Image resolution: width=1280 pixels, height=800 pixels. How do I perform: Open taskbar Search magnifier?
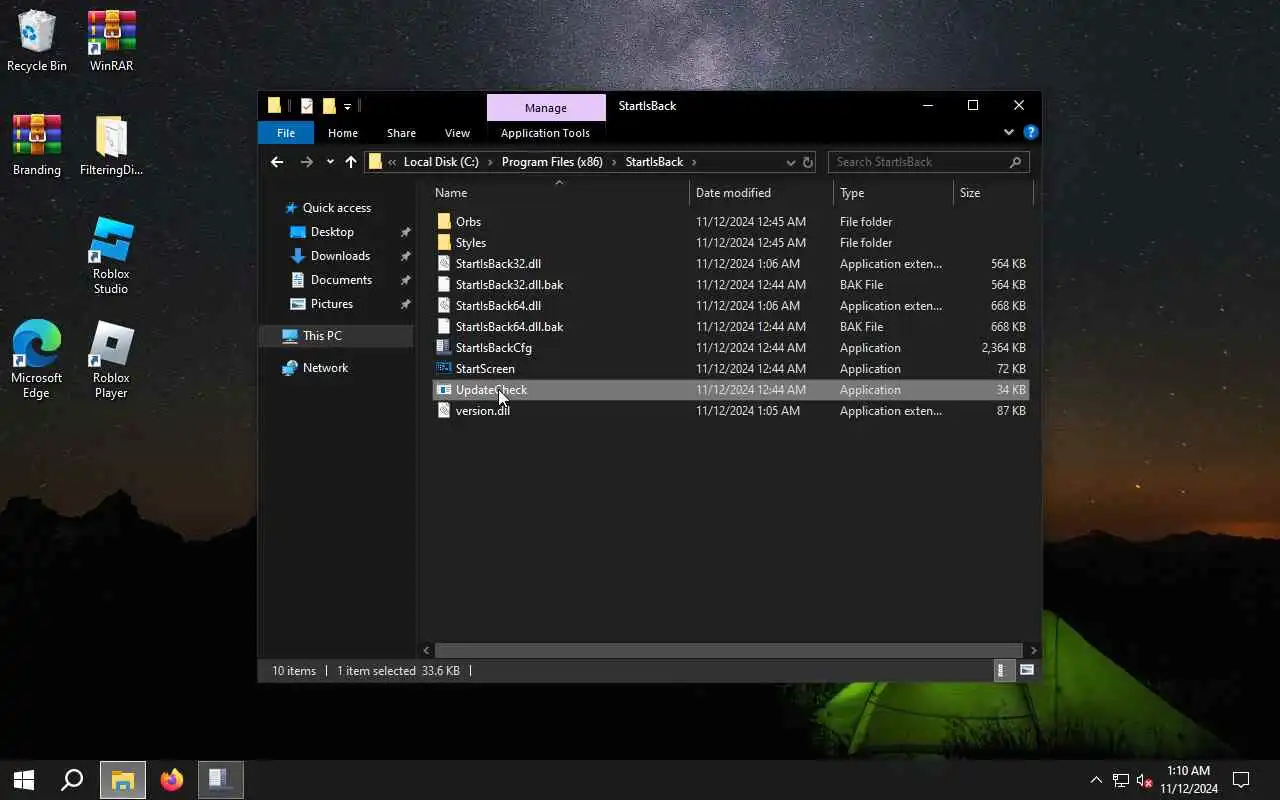(x=72, y=780)
